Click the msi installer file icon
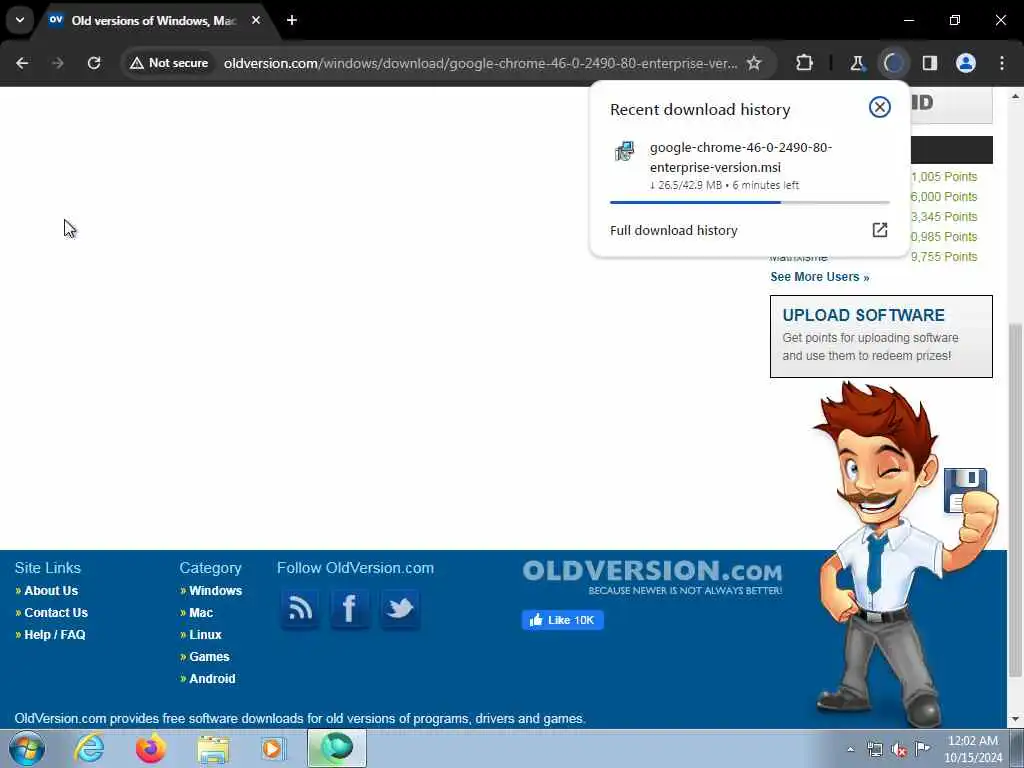 tap(625, 151)
